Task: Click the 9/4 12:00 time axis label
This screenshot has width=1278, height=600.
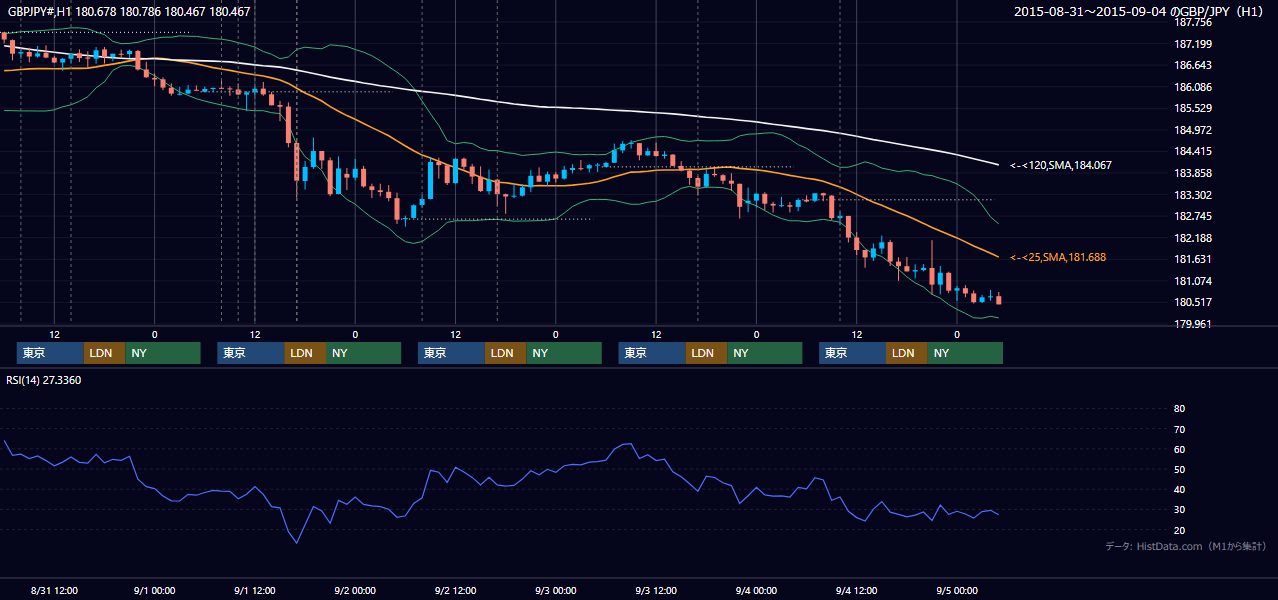Action: [856, 591]
